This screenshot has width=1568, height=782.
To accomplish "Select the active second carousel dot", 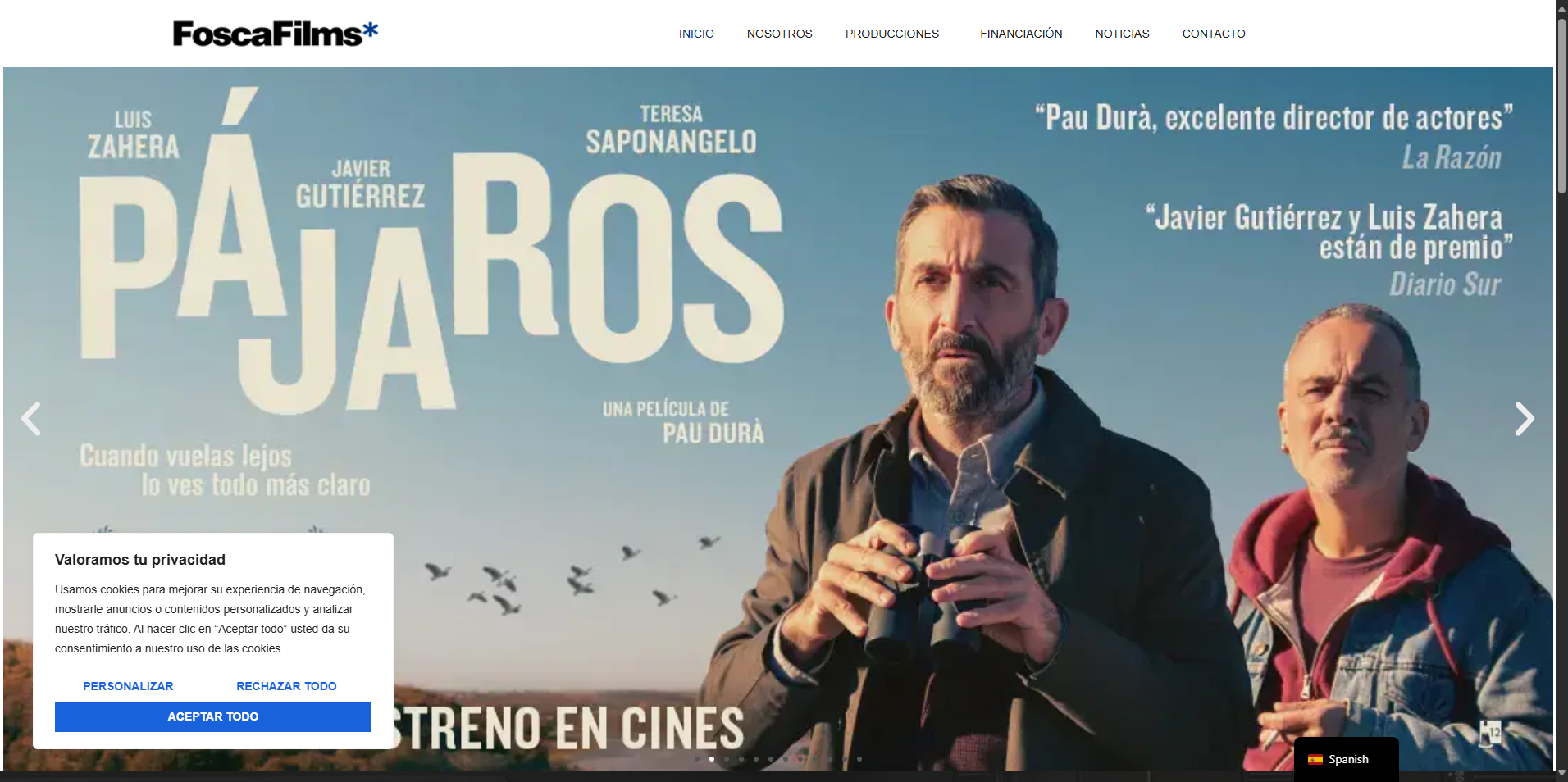I will tap(712, 759).
